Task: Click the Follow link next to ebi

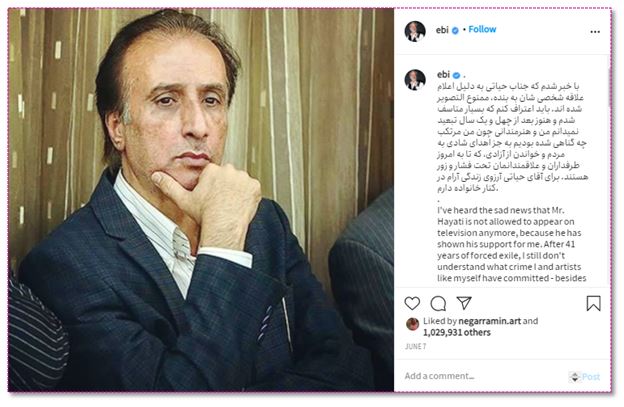Action: (482, 29)
